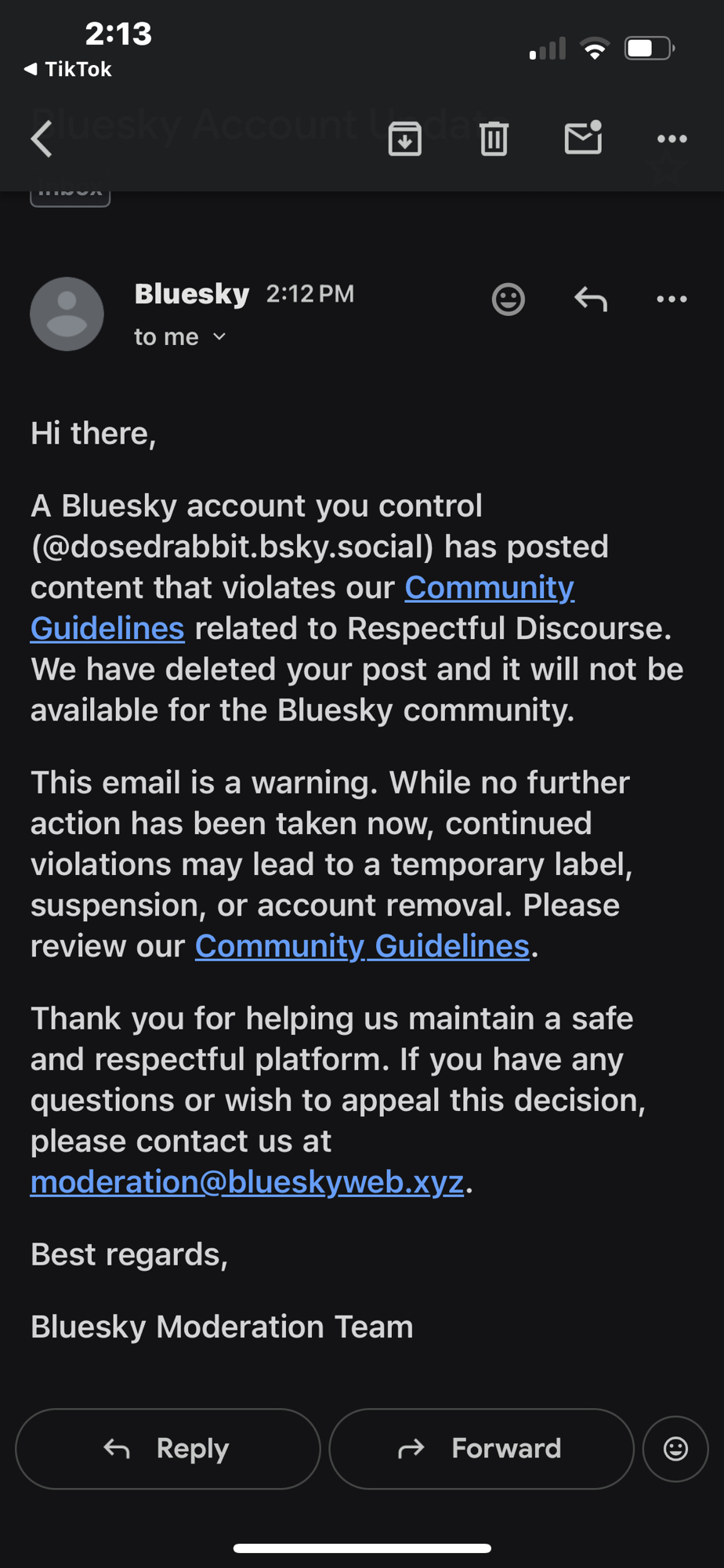Add emoji reaction beside the sender name
Image resolution: width=724 pixels, height=1568 pixels.
click(x=508, y=299)
